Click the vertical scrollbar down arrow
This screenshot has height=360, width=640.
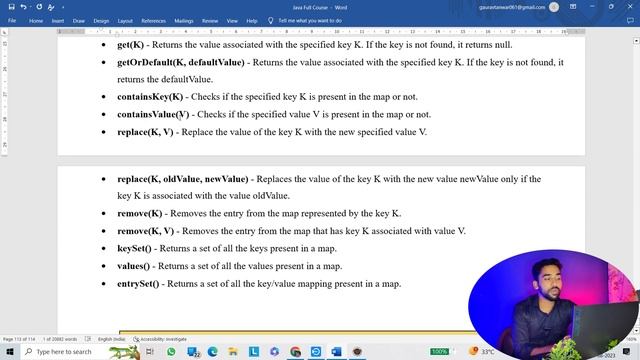click(x=636, y=331)
